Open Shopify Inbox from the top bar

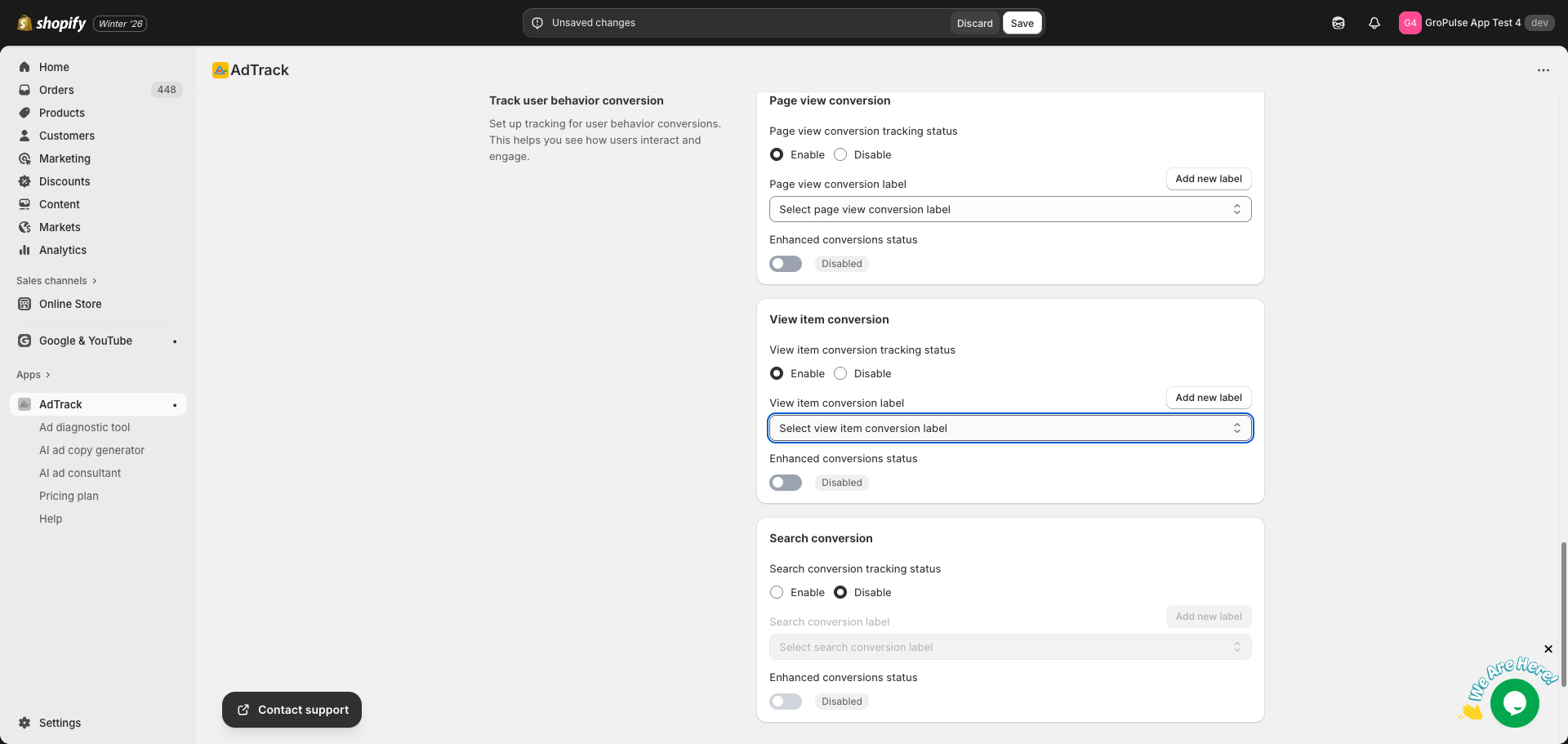[x=1339, y=23]
